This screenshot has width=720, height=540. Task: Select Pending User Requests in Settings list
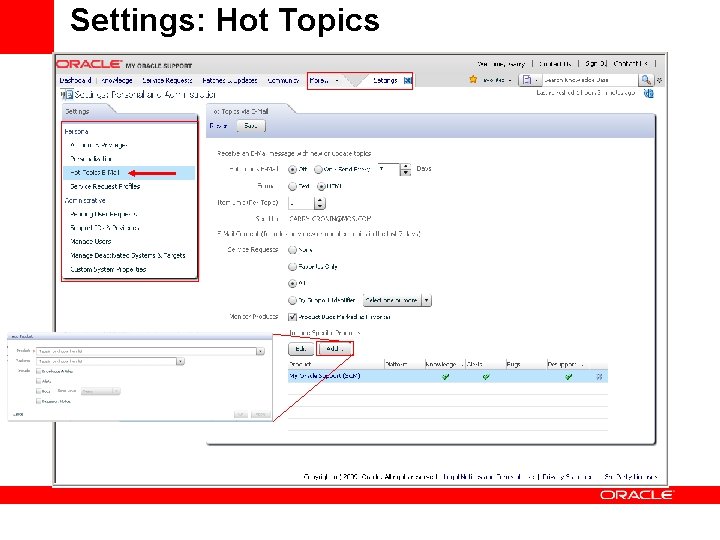pos(104,214)
